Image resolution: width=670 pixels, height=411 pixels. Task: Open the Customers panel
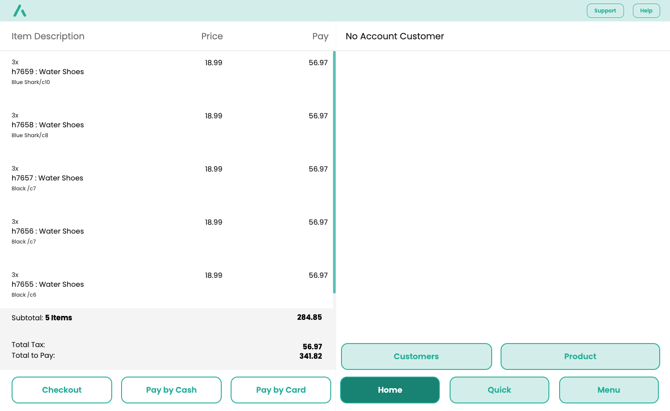point(416,356)
